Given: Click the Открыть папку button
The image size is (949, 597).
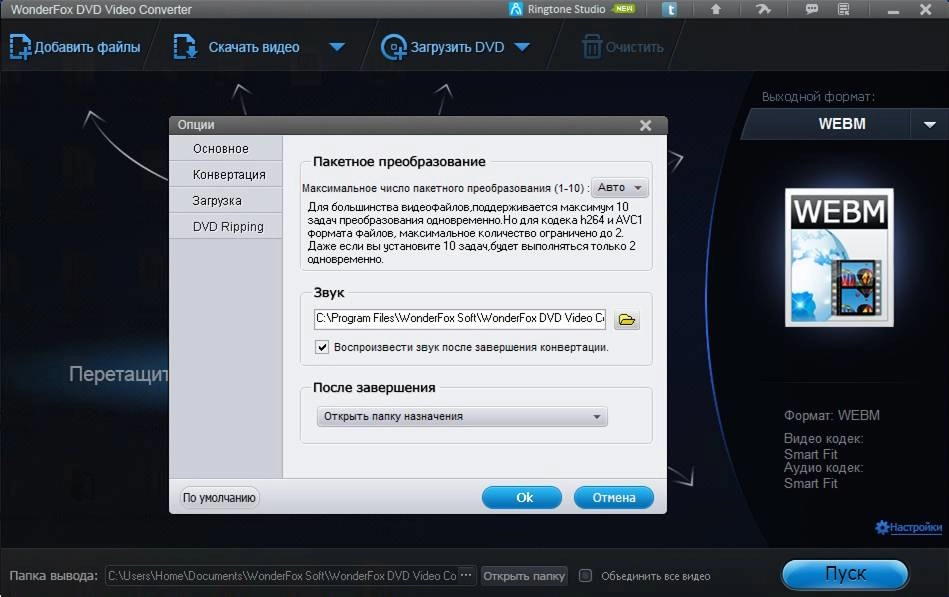Looking at the screenshot, I should 524,576.
